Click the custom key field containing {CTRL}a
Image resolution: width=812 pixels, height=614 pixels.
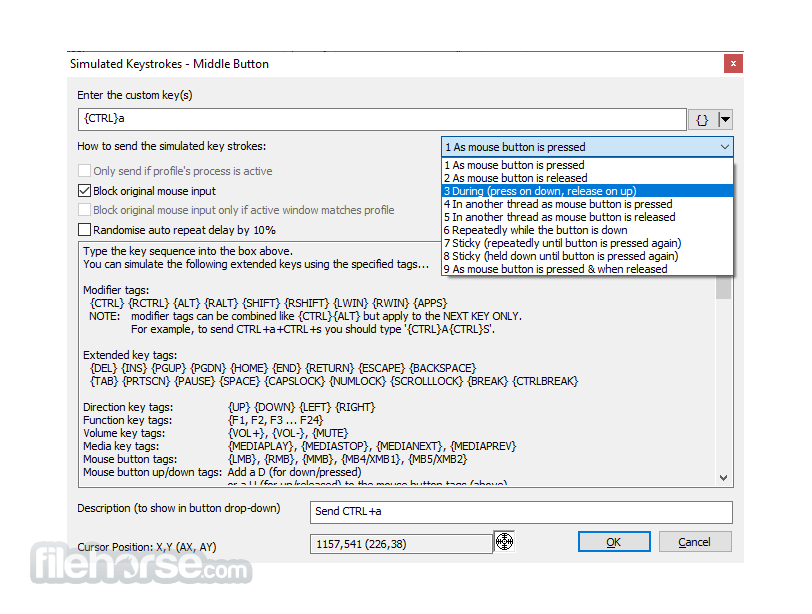point(380,119)
